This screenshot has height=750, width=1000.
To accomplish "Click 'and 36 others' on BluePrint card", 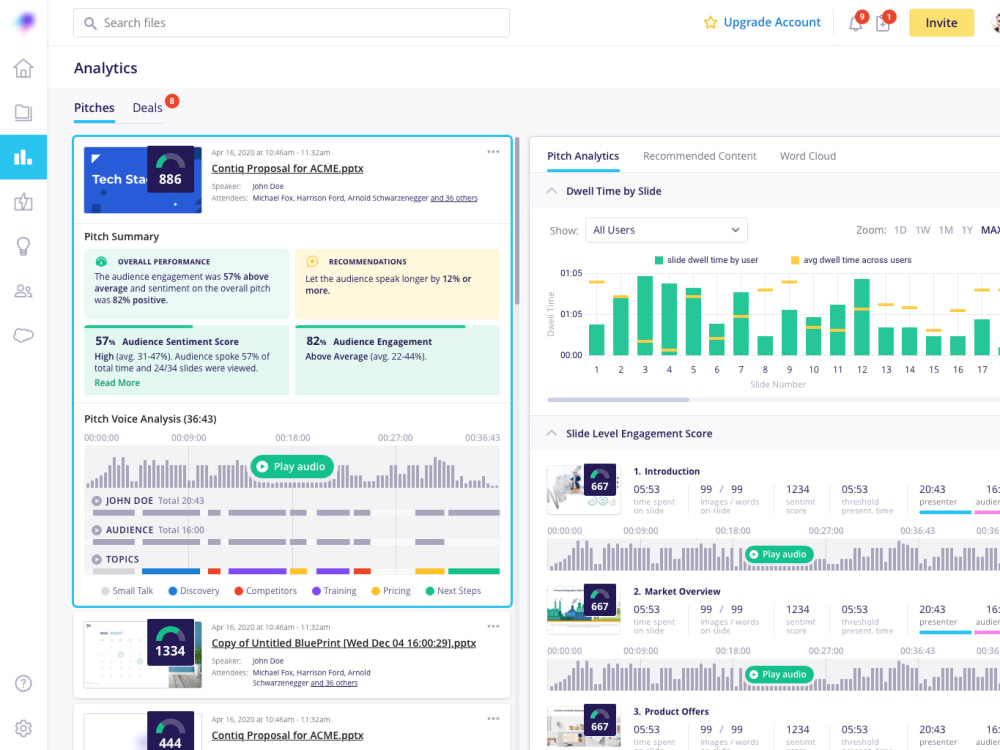I will click(x=334, y=683).
